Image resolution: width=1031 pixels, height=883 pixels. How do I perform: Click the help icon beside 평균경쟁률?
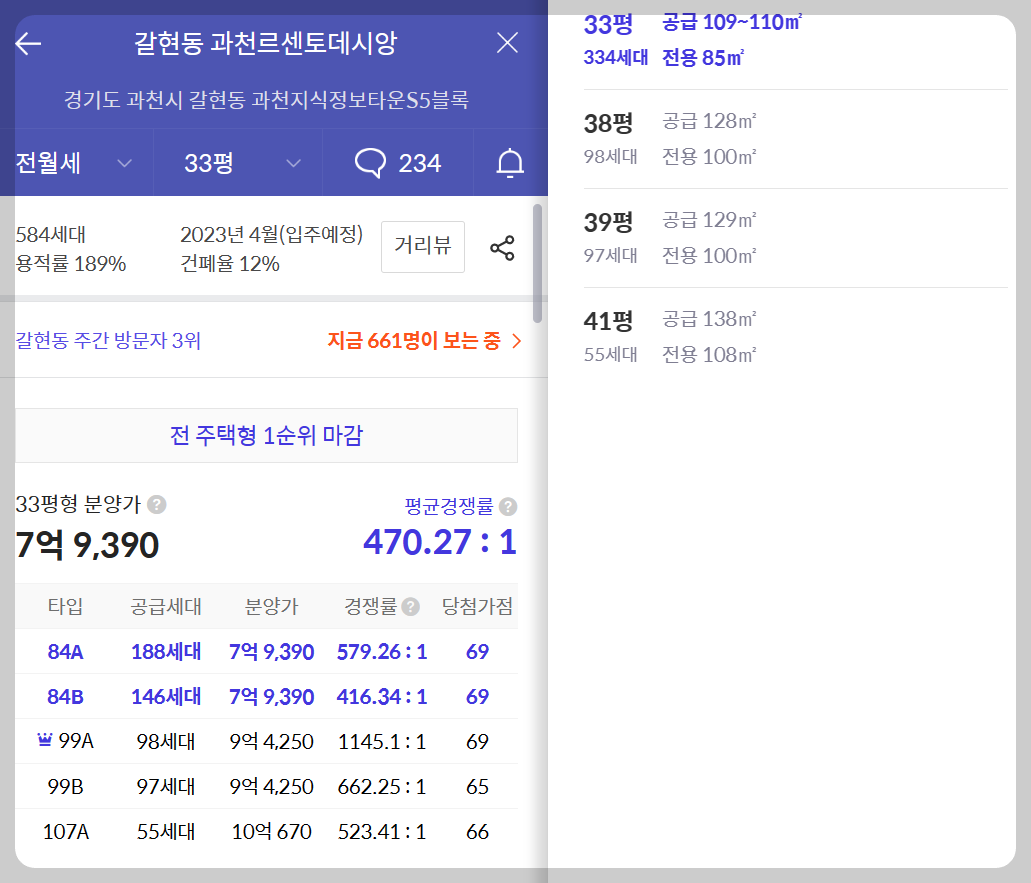(510, 507)
